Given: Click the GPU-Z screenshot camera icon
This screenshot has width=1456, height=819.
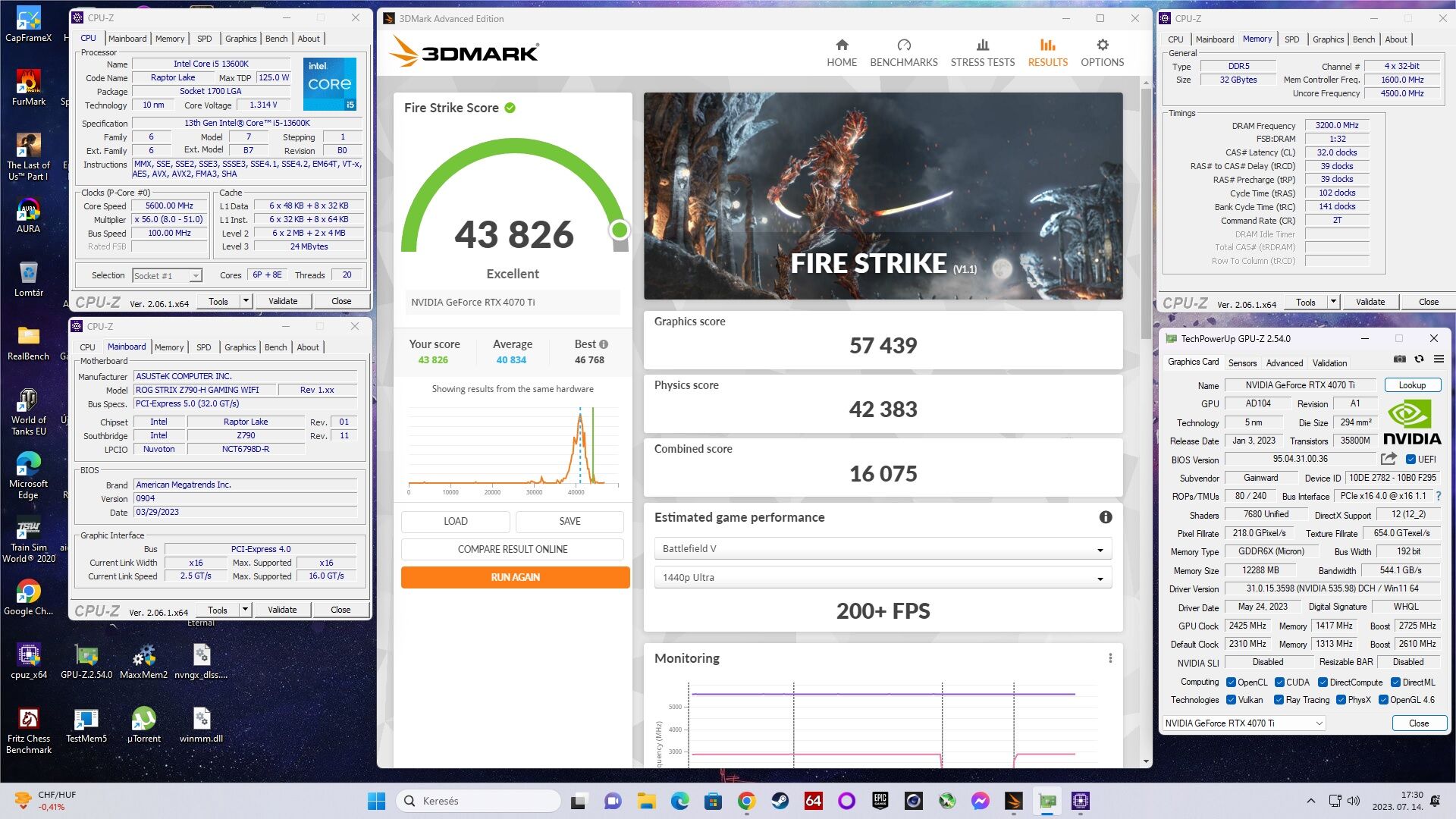Looking at the screenshot, I should 1400,359.
